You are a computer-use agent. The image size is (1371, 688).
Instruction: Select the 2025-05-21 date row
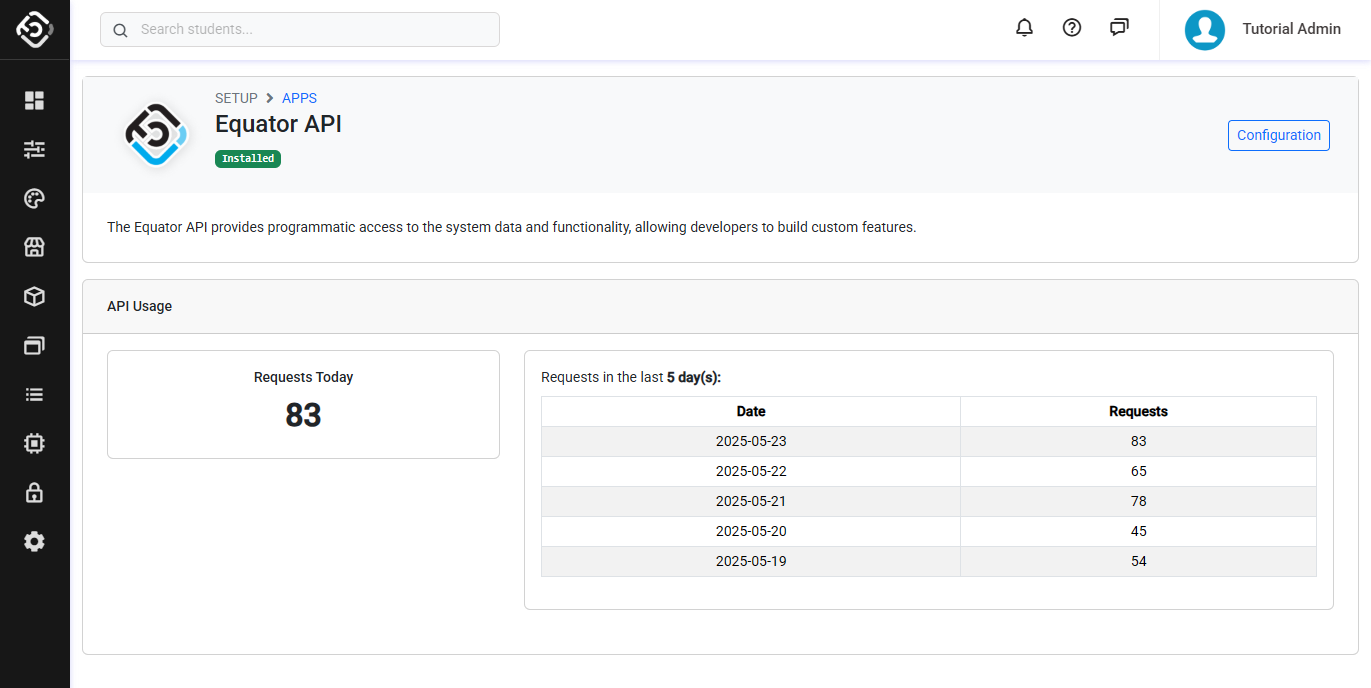tap(751, 501)
